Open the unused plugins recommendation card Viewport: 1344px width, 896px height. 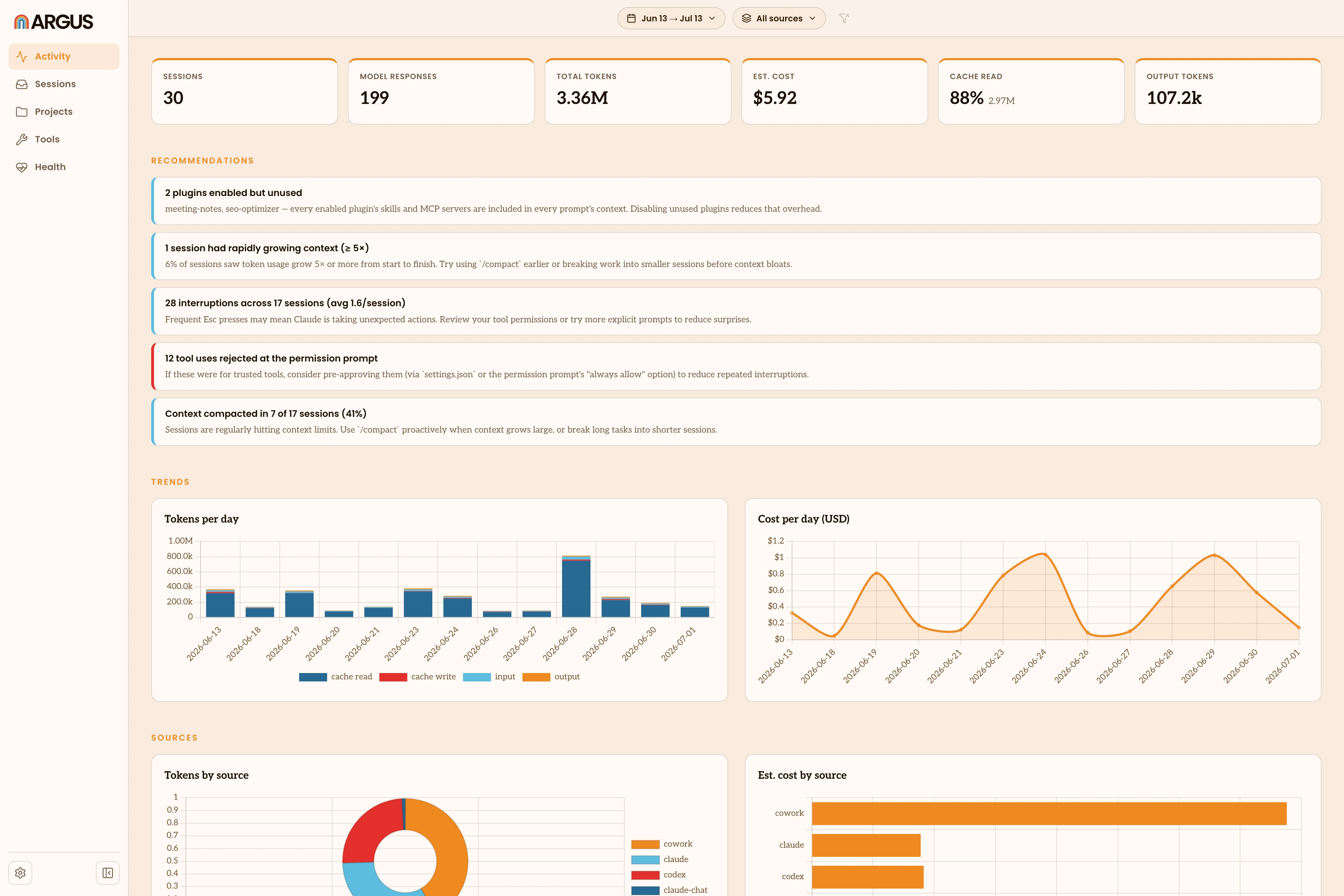(736, 201)
